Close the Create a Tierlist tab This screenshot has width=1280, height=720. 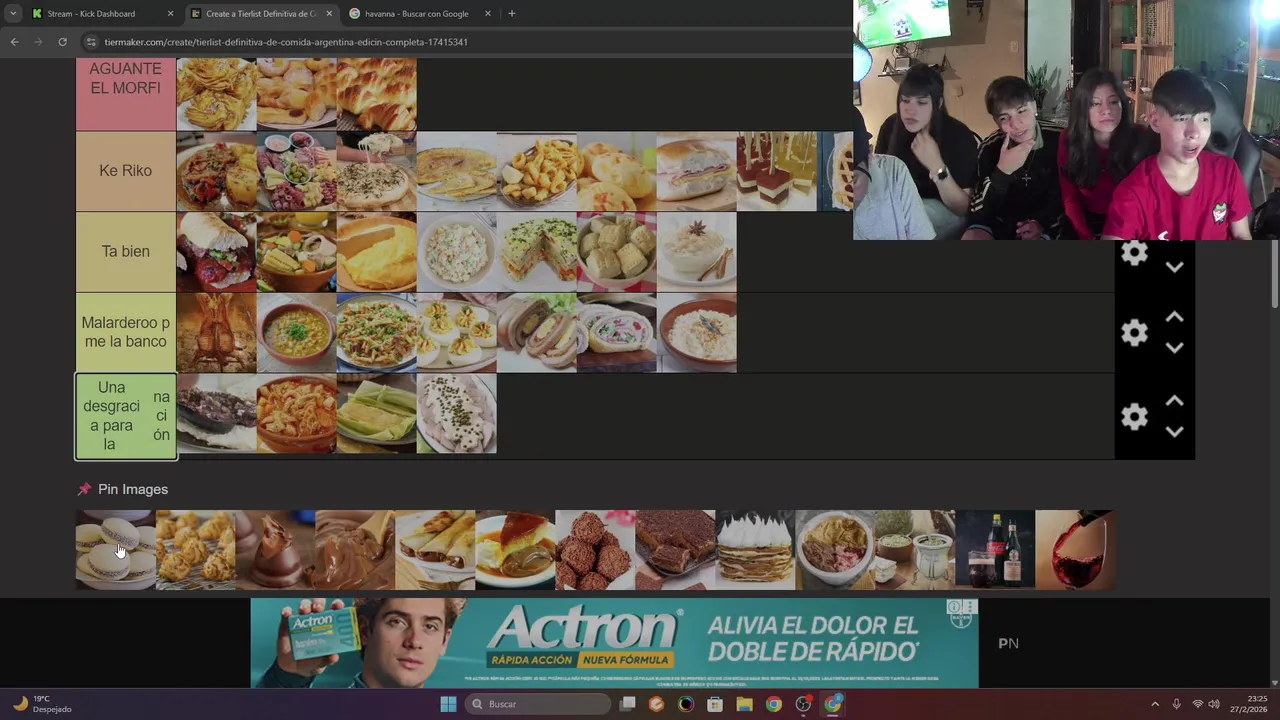[329, 14]
